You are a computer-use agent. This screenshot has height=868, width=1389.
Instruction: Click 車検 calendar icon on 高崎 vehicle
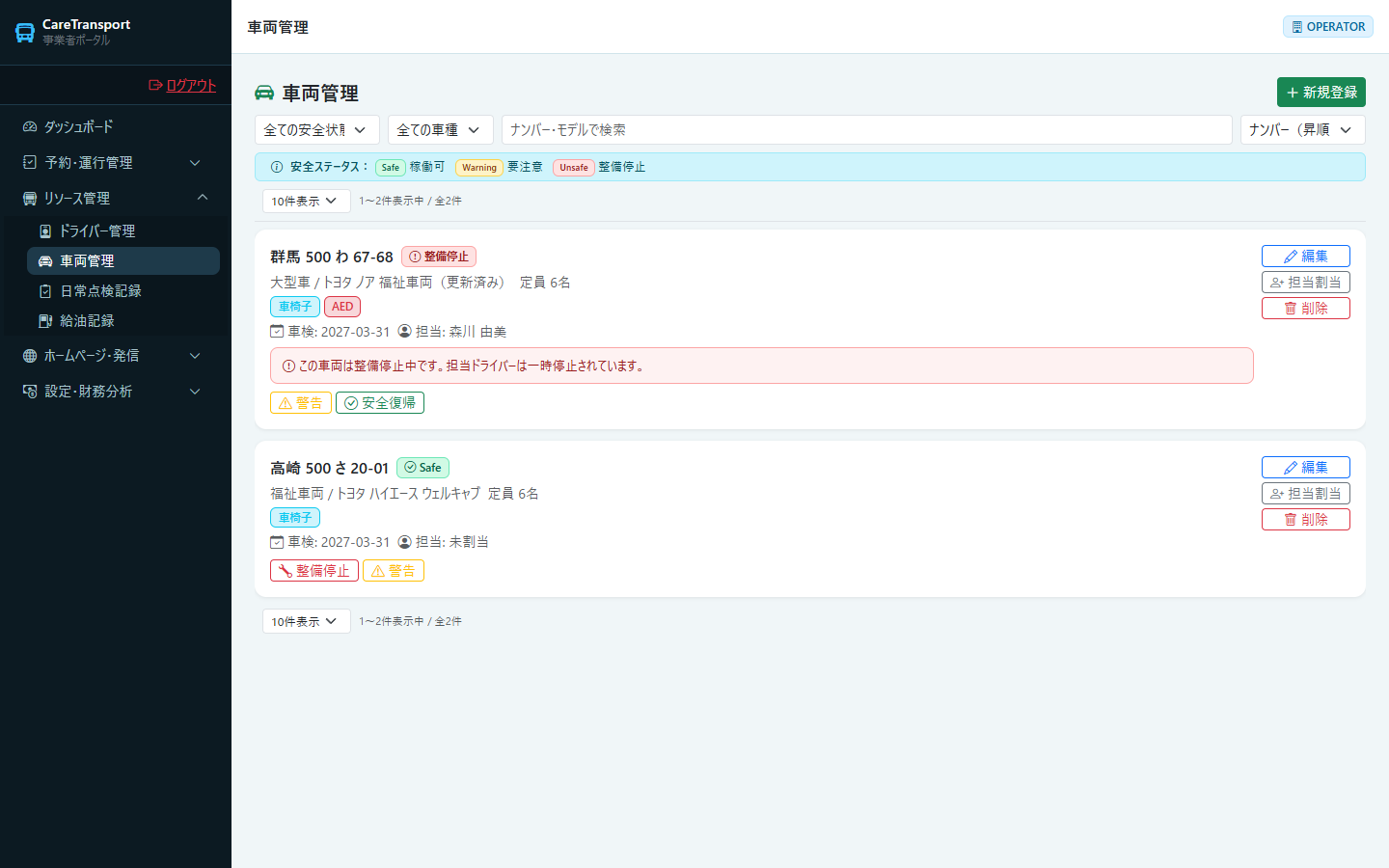277,542
